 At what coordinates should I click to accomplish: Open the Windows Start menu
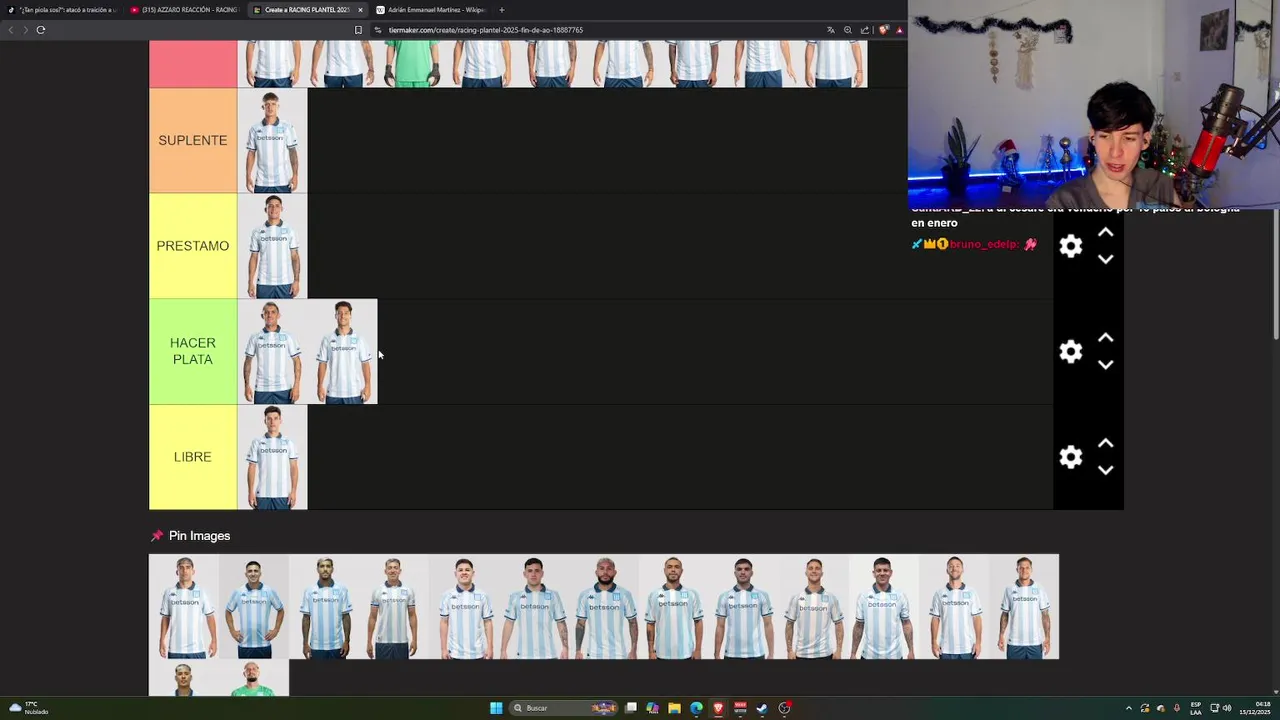pyautogui.click(x=496, y=708)
